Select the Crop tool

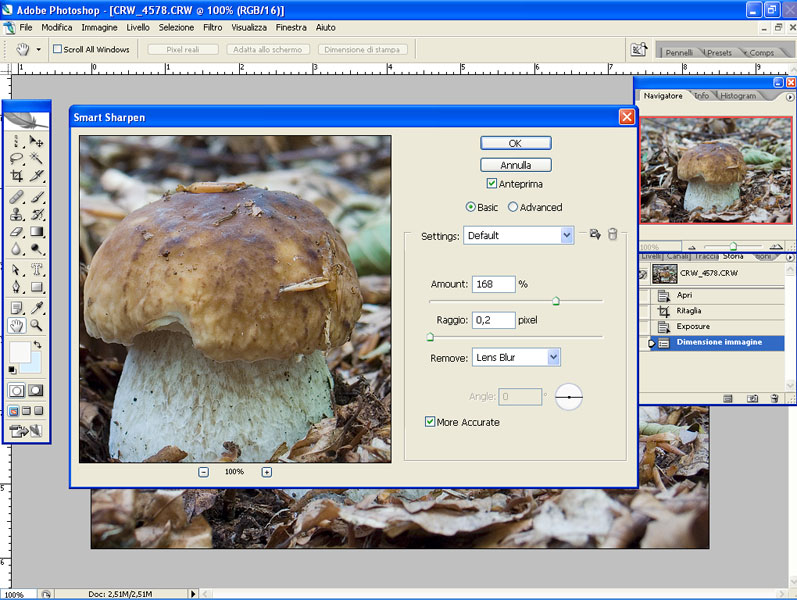pyautogui.click(x=17, y=176)
